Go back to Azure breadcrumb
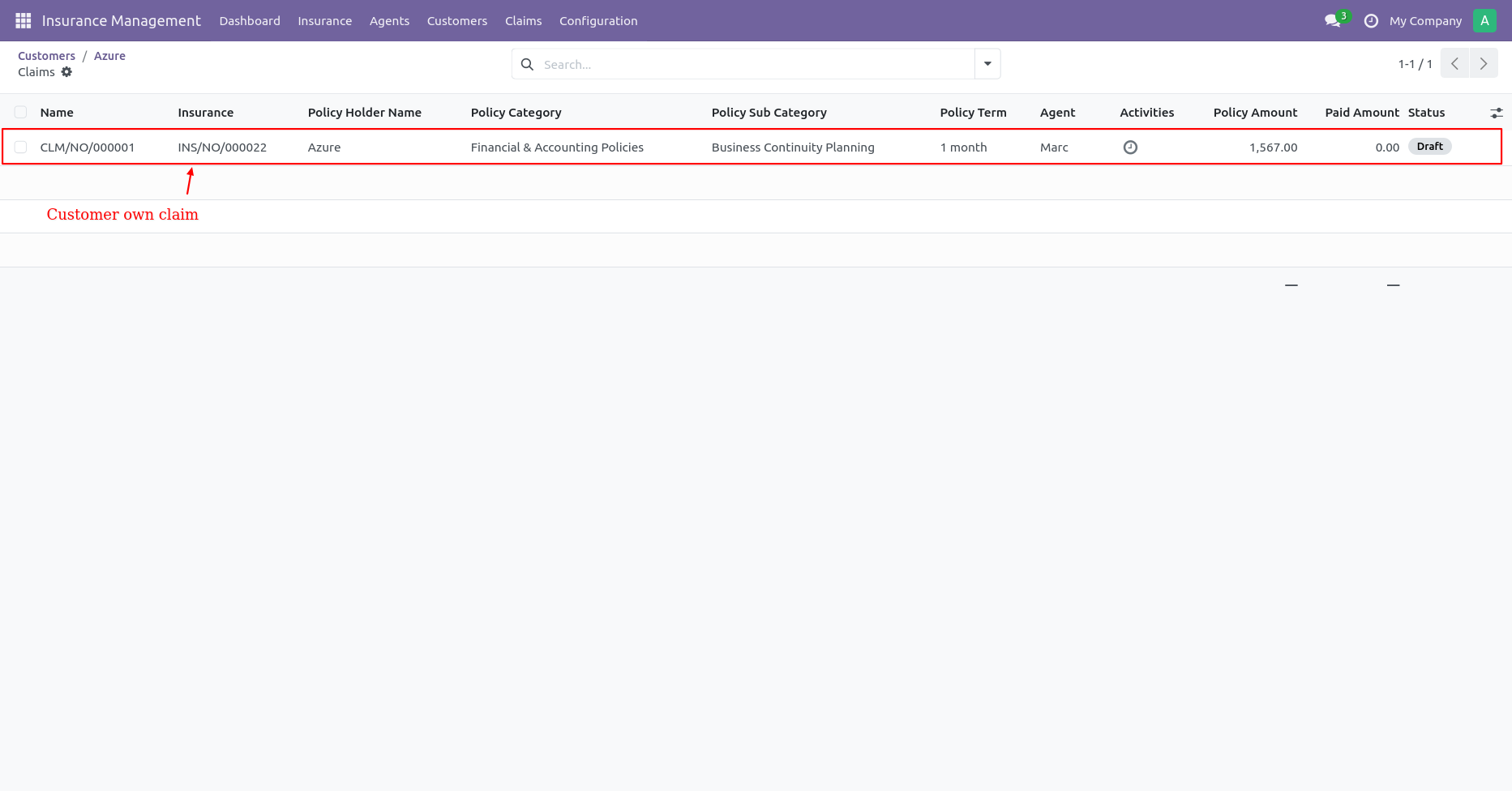 109,56
